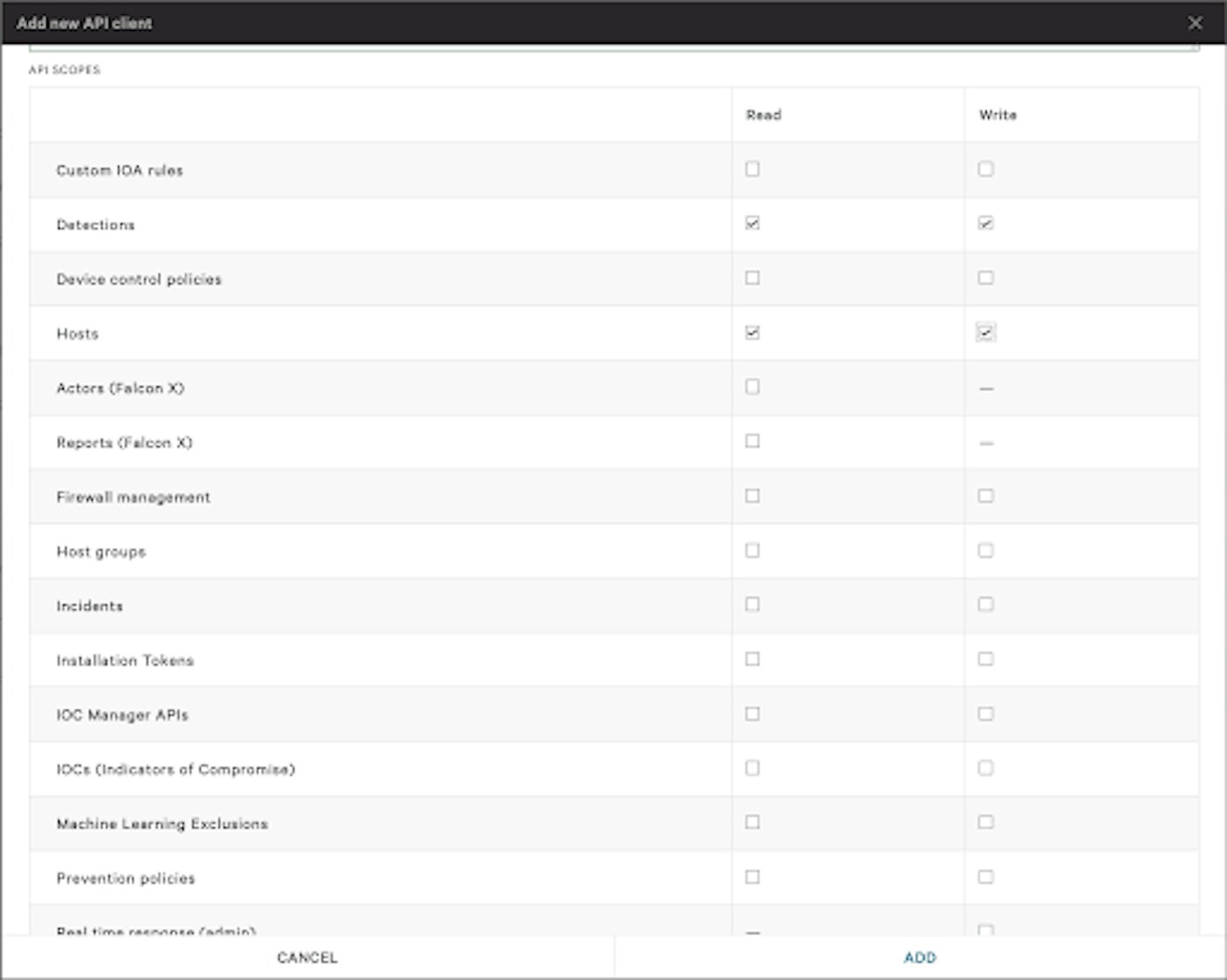Enable Read scope for Host groups
The image size is (1227, 980).
[x=752, y=550]
